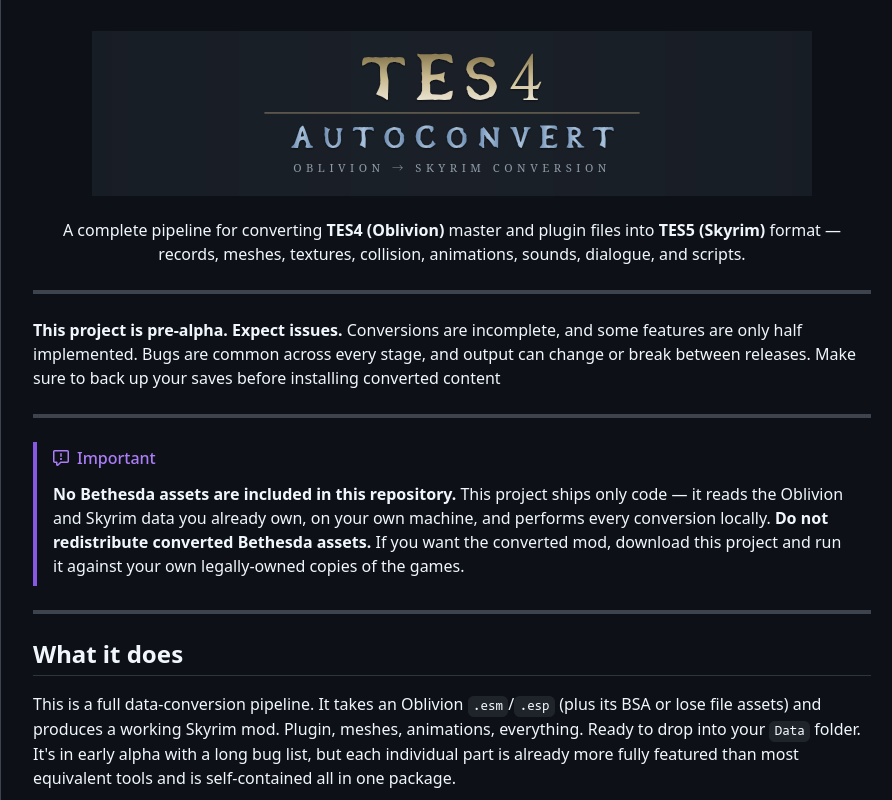
Task: Click the Data folder code tag
Action: (x=789, y=731)
